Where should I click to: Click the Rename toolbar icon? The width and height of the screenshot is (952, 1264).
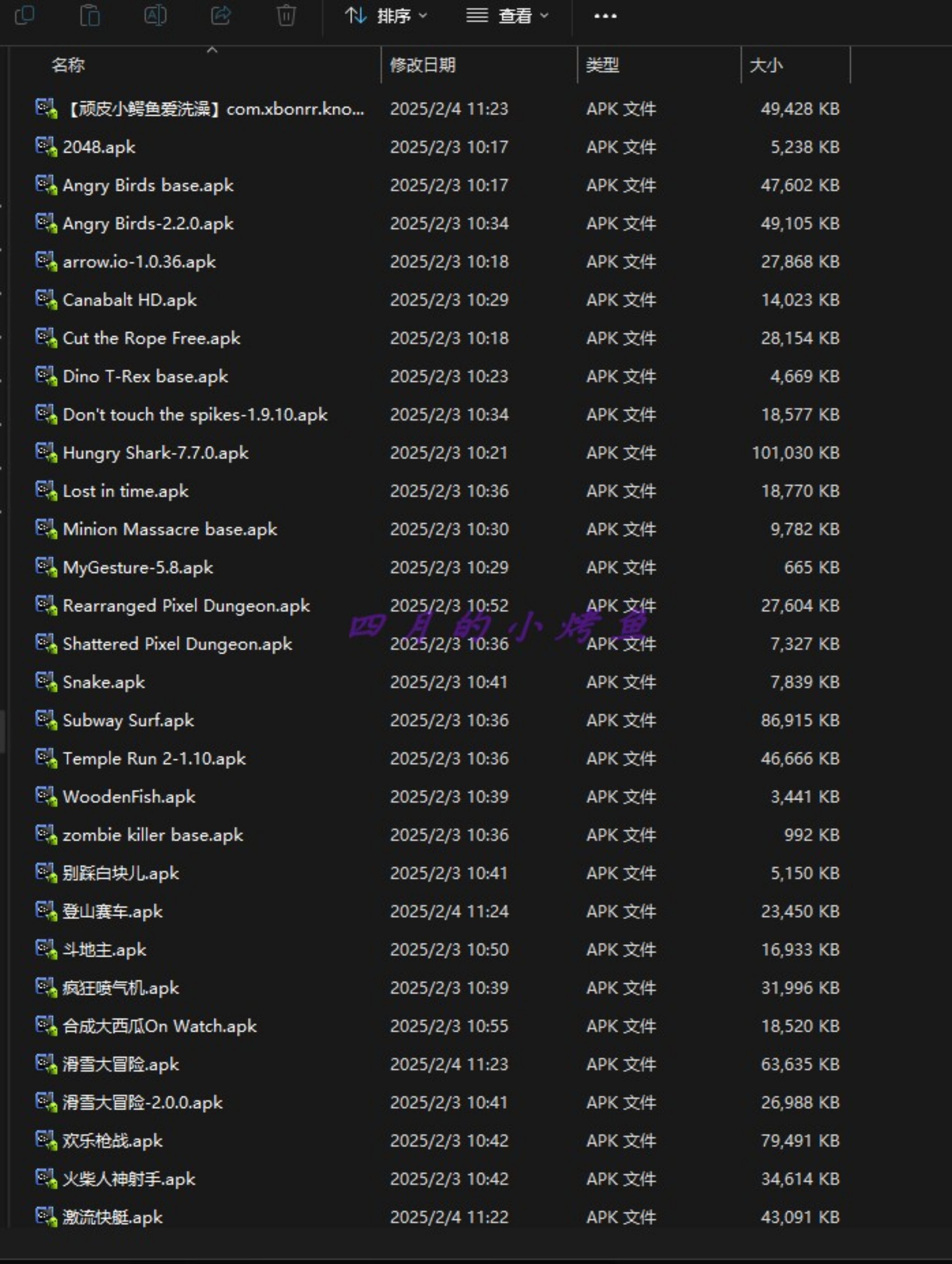pyautogui.click(x=155, y=15)
